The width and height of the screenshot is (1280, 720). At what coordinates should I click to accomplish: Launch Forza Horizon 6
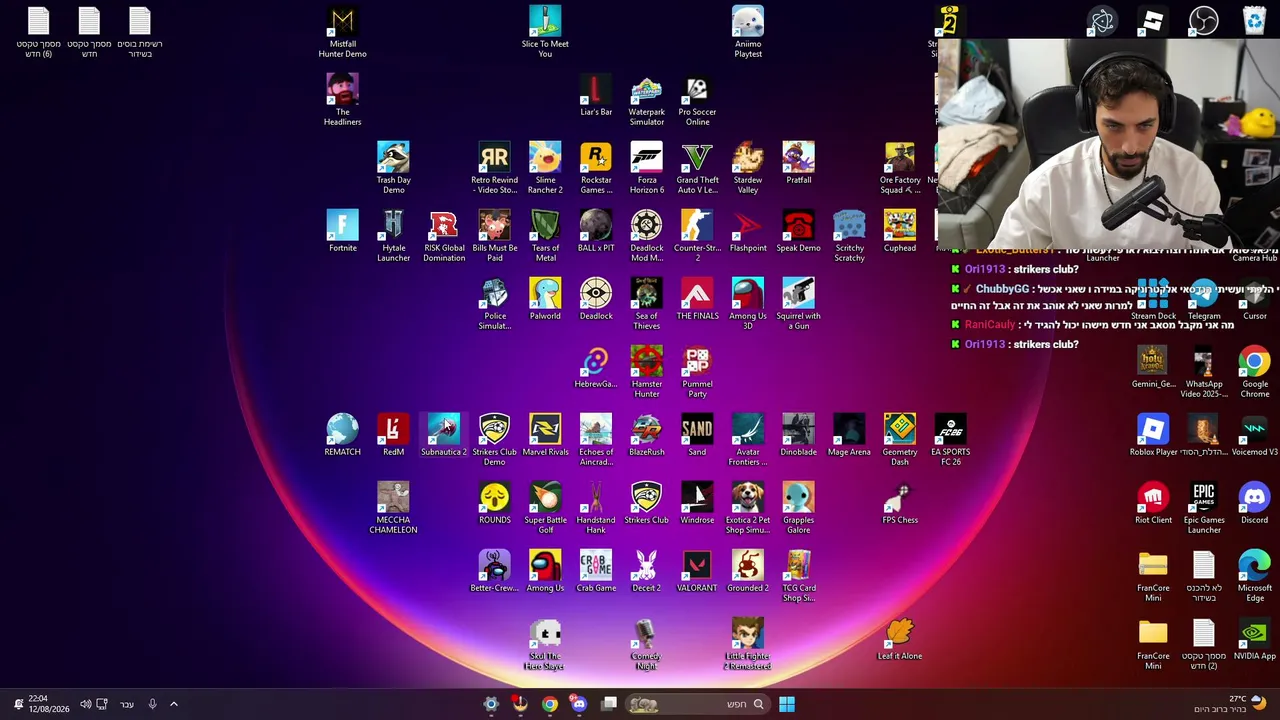click(x=647, y=157)
